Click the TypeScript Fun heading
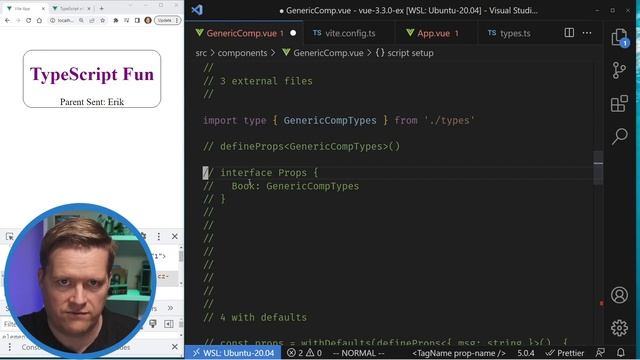This screenshot has width=640, height=360. click(92, 74)
